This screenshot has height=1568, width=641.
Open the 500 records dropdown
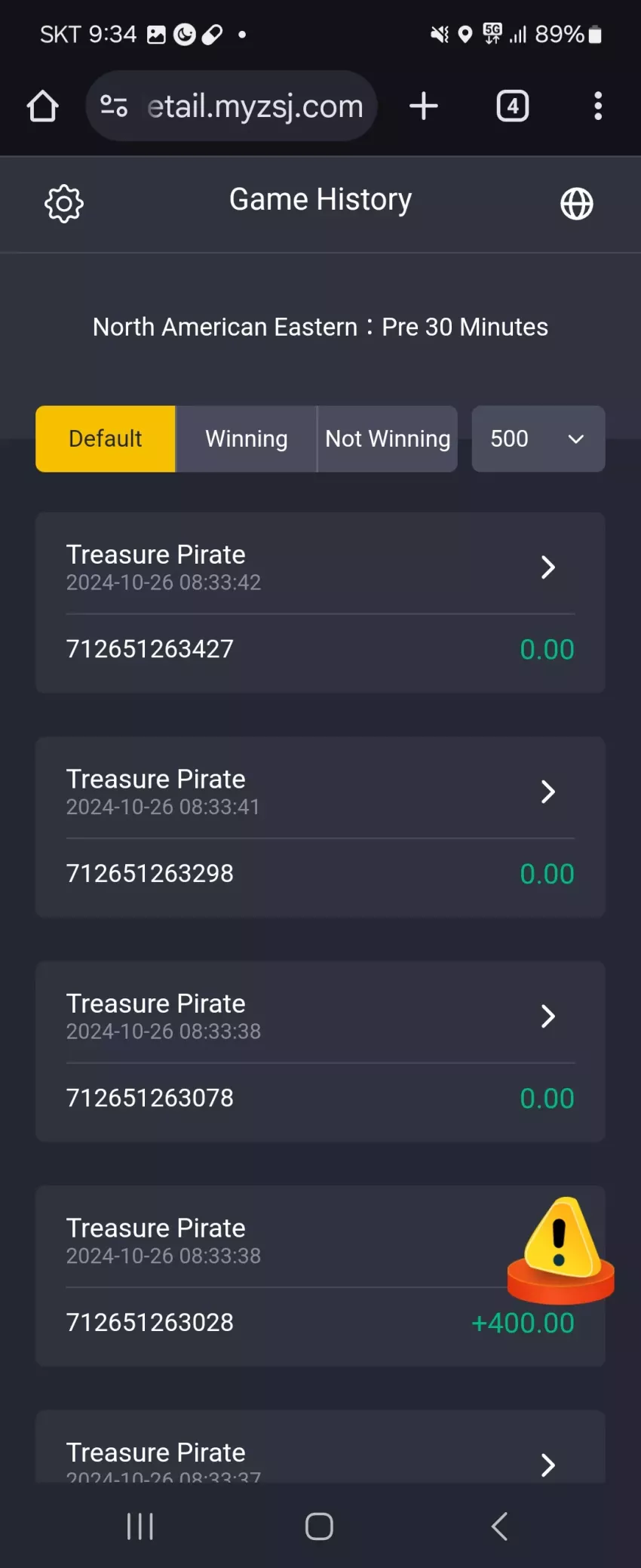click(x=538, y=438)
